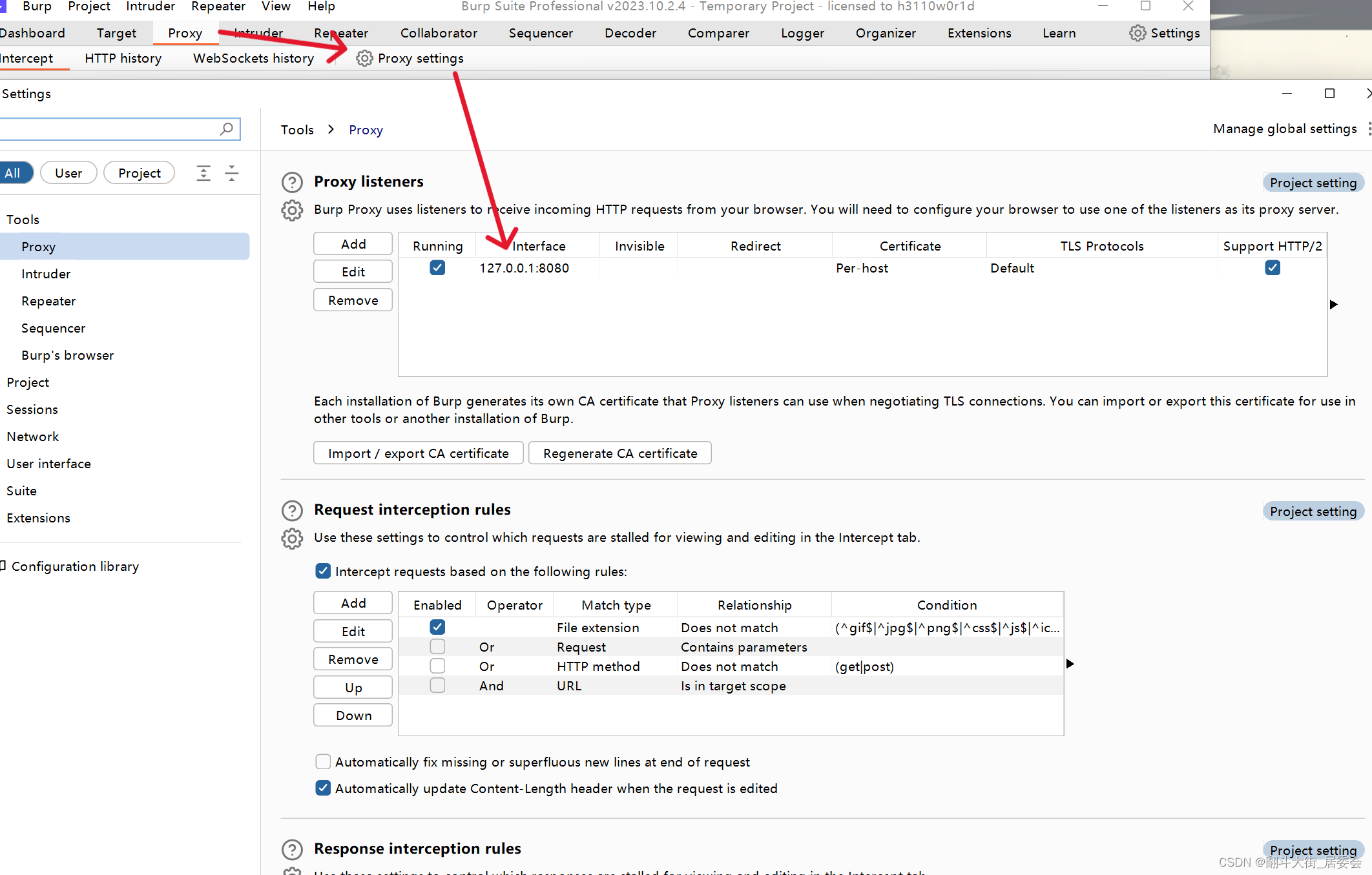Enable the HTTP method interception rule
The width and height of the screenshot is (1372, 875).
point(437,666)
